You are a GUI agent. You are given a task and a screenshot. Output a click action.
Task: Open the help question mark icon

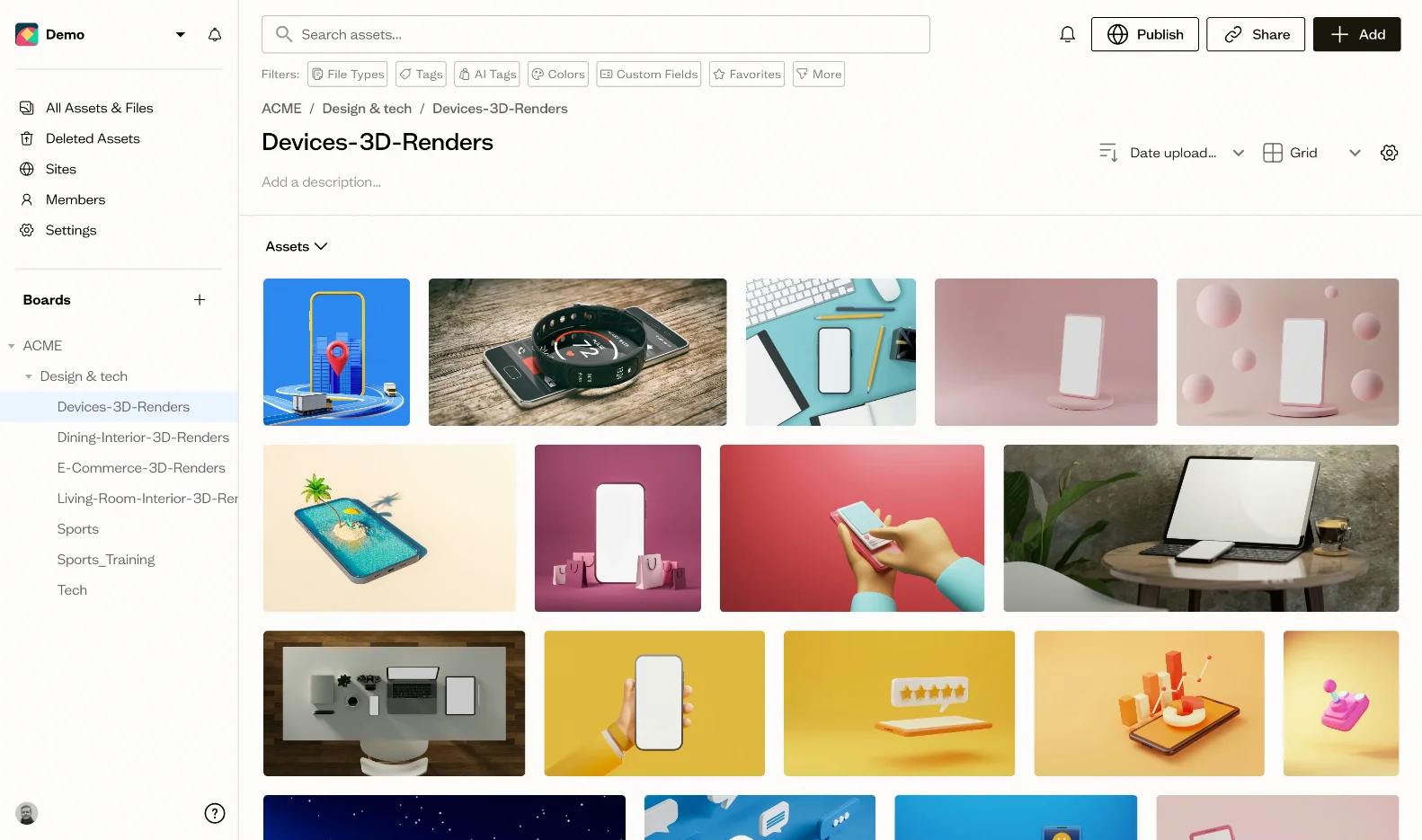215,813
